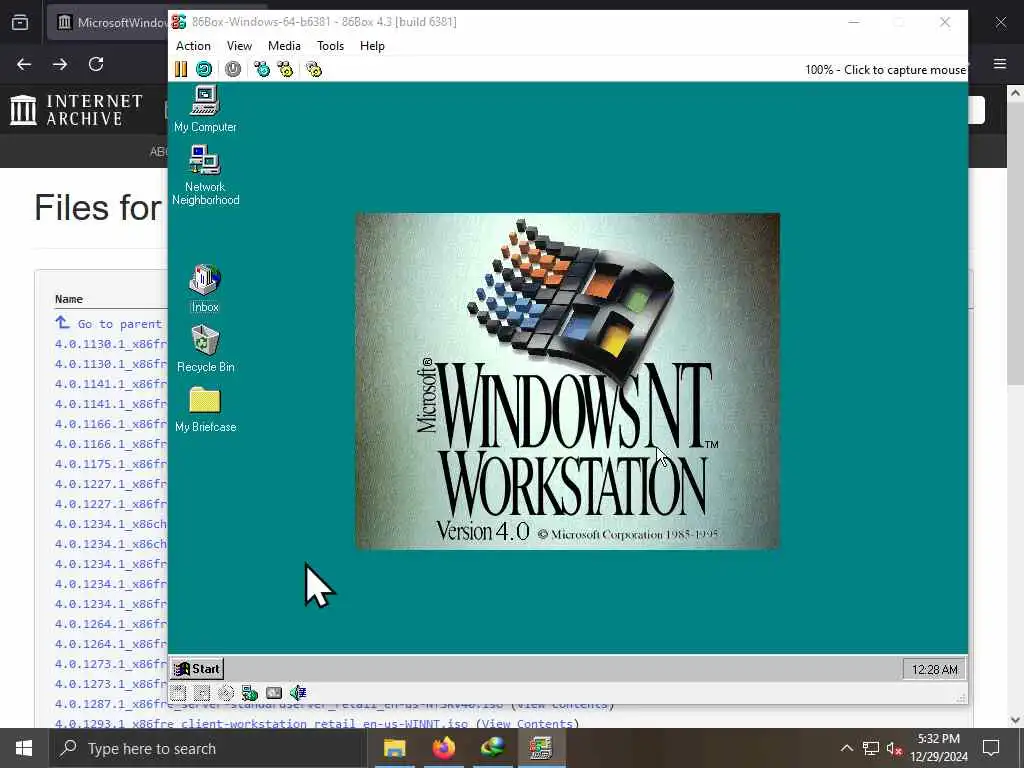Click the host network tray icon
The height and width of the screenshot is (768, 1024).
click(x=871, y=748)
